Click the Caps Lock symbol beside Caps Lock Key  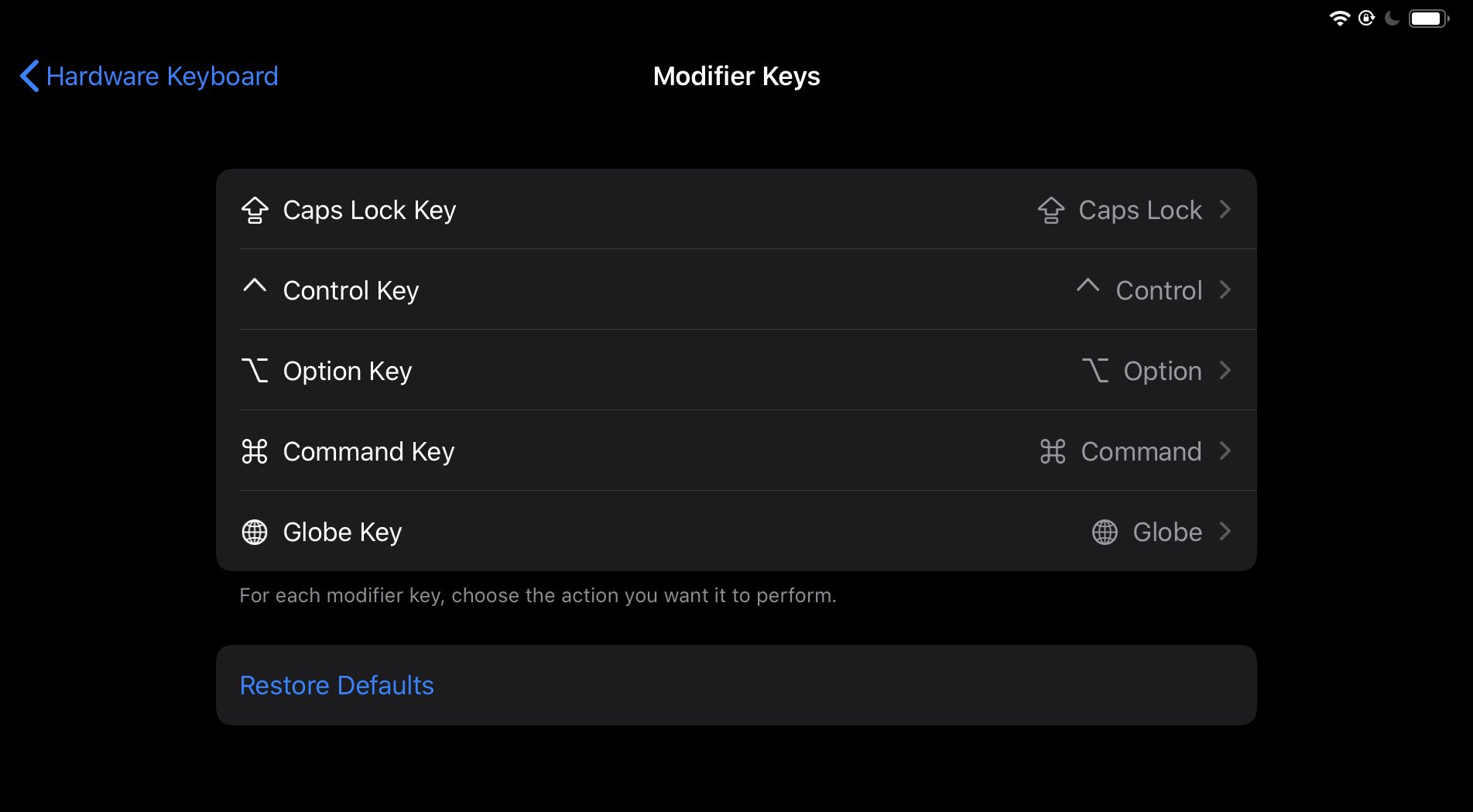pyautogui.click(x=254, y=210)
